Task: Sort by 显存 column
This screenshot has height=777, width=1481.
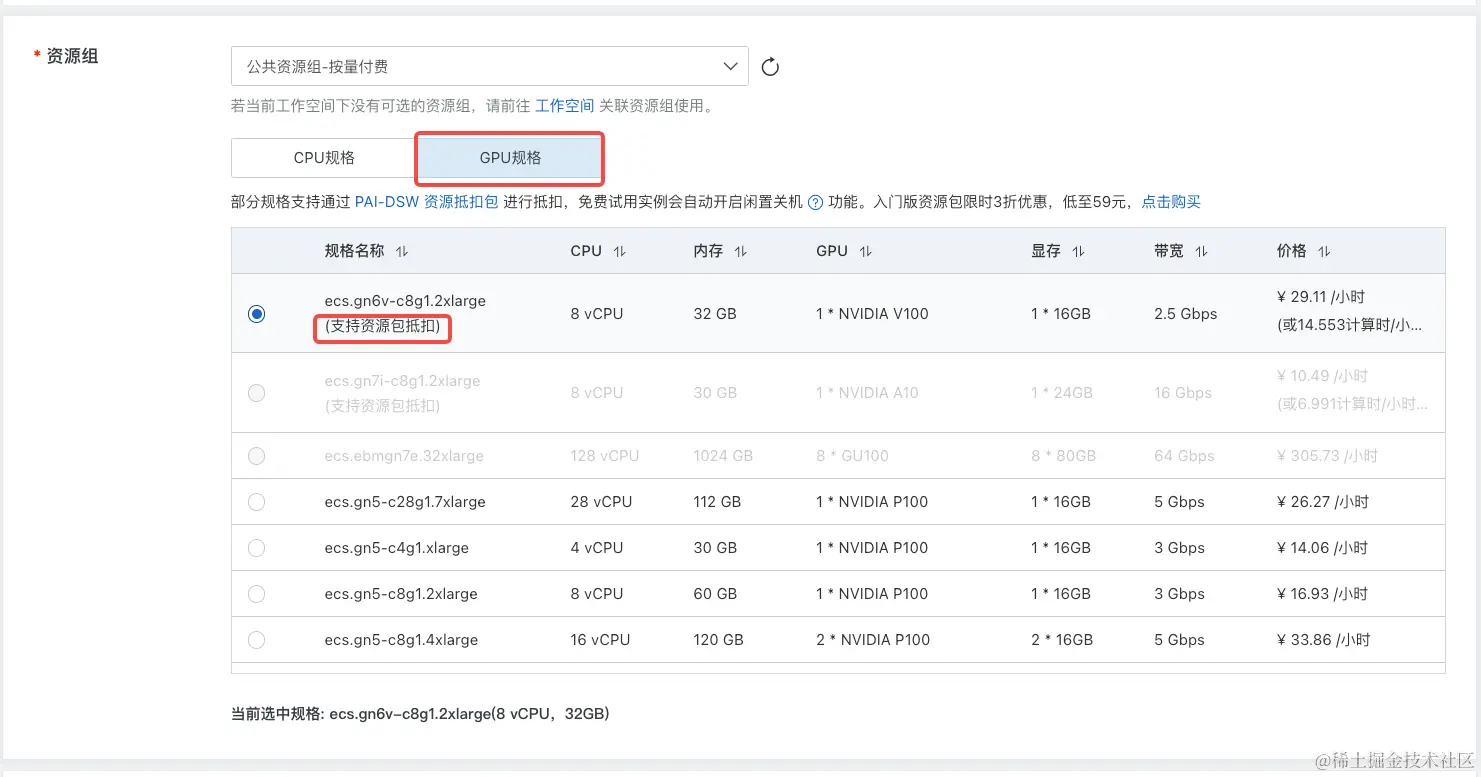Action: (x=1078, y=252)
